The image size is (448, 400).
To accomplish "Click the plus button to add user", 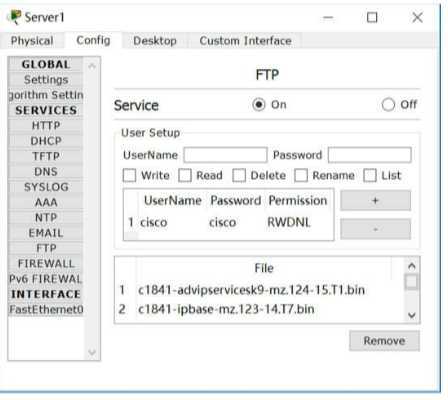I will [x=375, y=200].
